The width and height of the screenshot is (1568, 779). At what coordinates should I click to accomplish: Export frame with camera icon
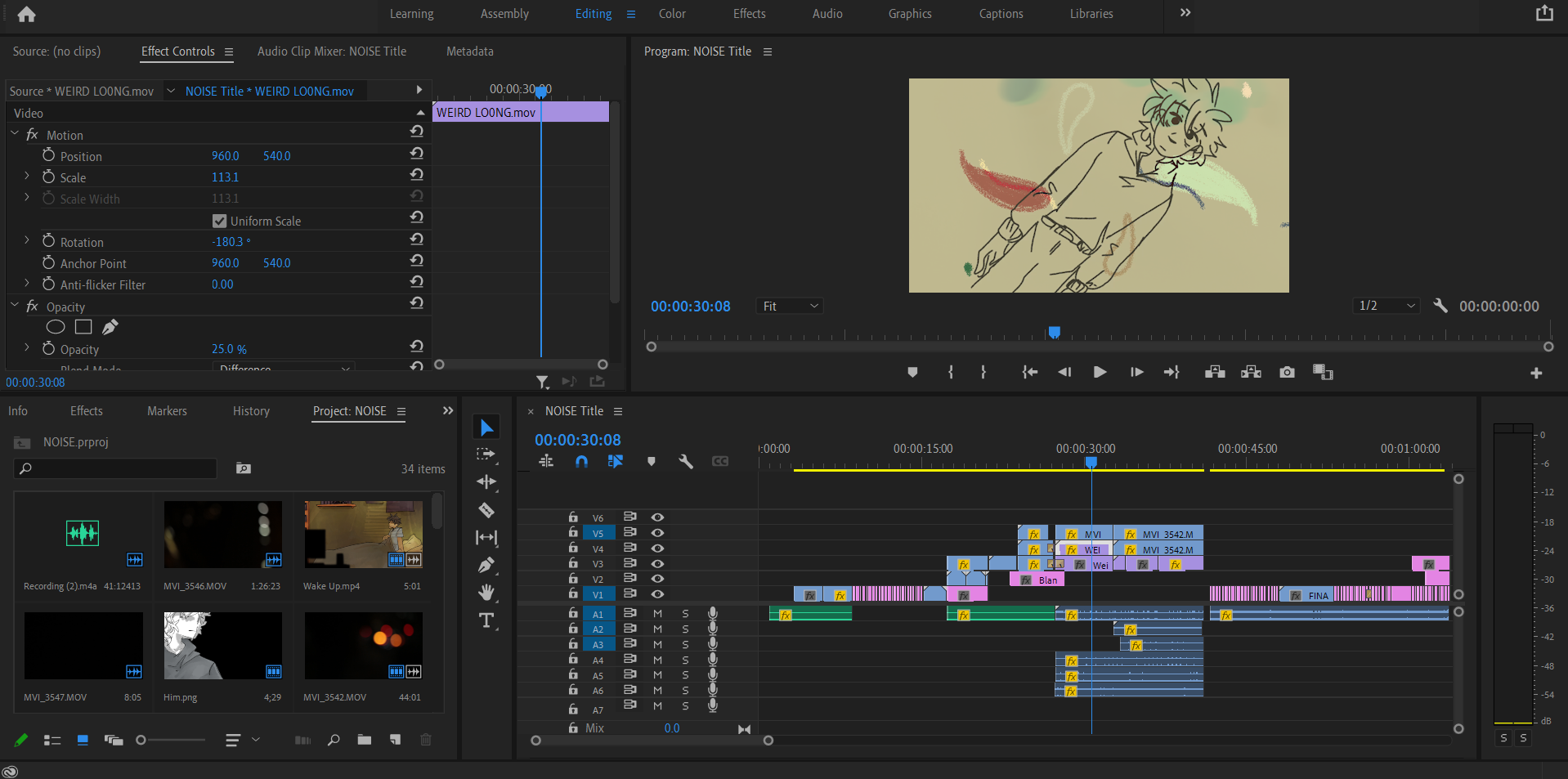(x=1287, y=373)
